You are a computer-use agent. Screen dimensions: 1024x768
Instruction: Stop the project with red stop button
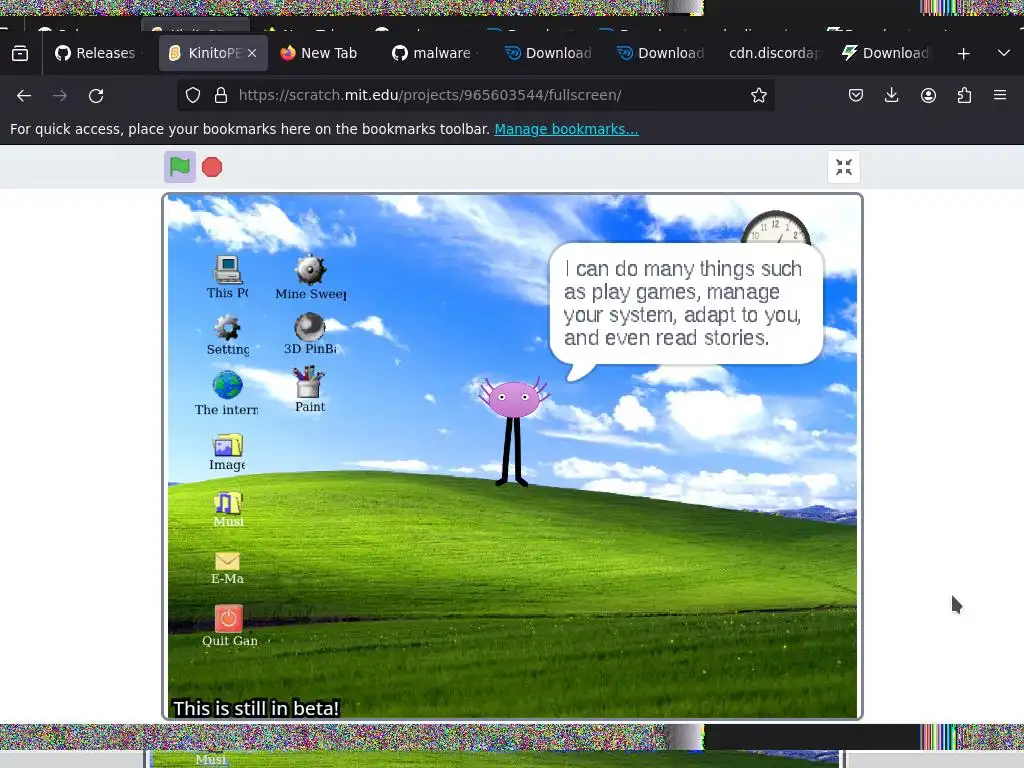(x=212, y=167)
